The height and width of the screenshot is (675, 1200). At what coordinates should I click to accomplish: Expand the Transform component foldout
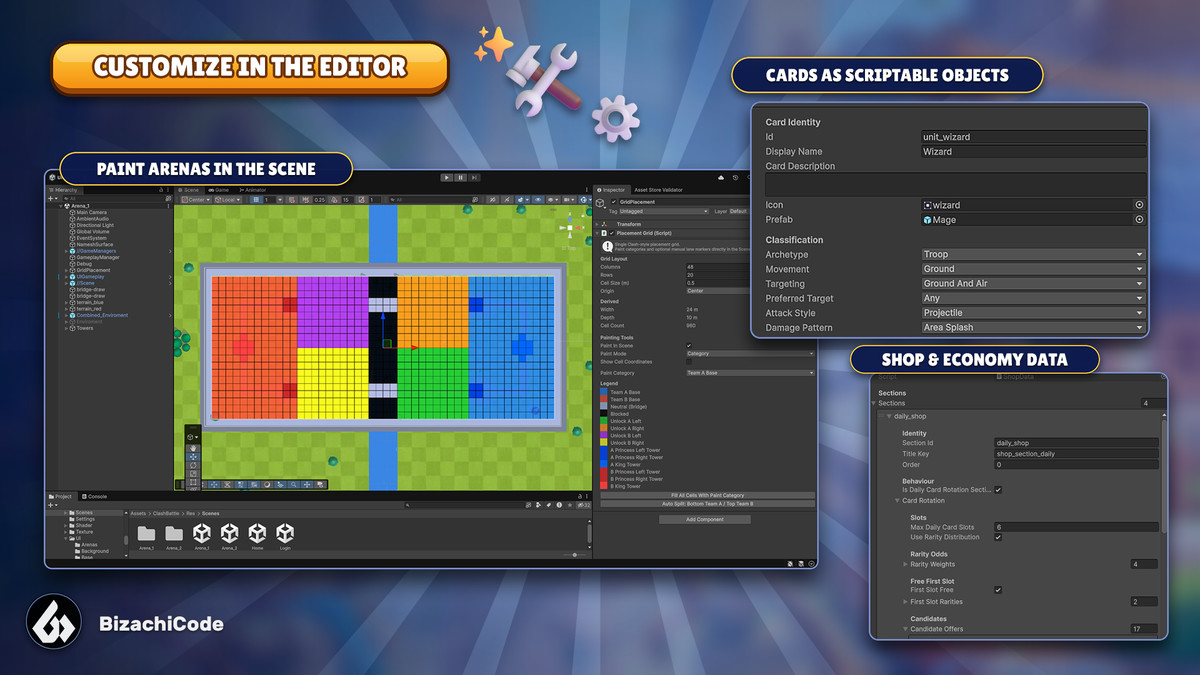597,224
